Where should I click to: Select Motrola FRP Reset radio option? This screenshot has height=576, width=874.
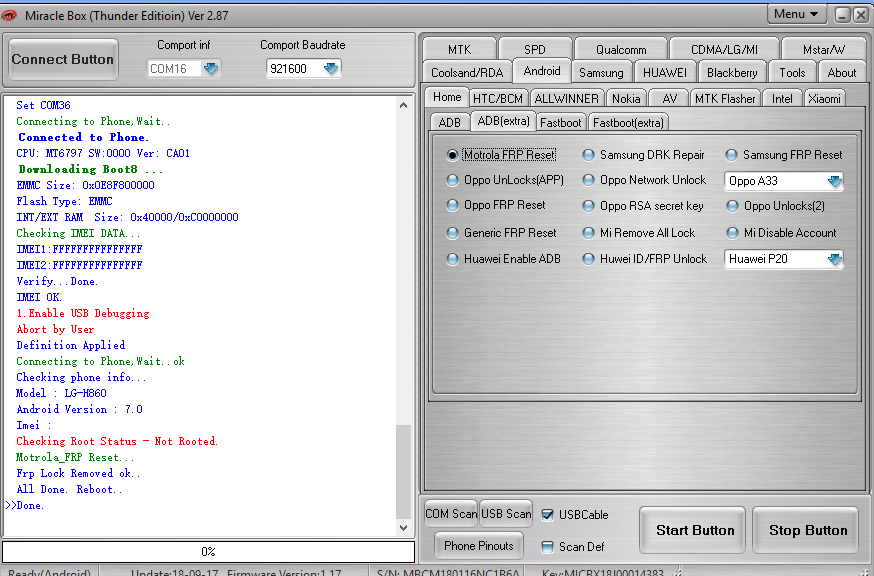point(453,155)
